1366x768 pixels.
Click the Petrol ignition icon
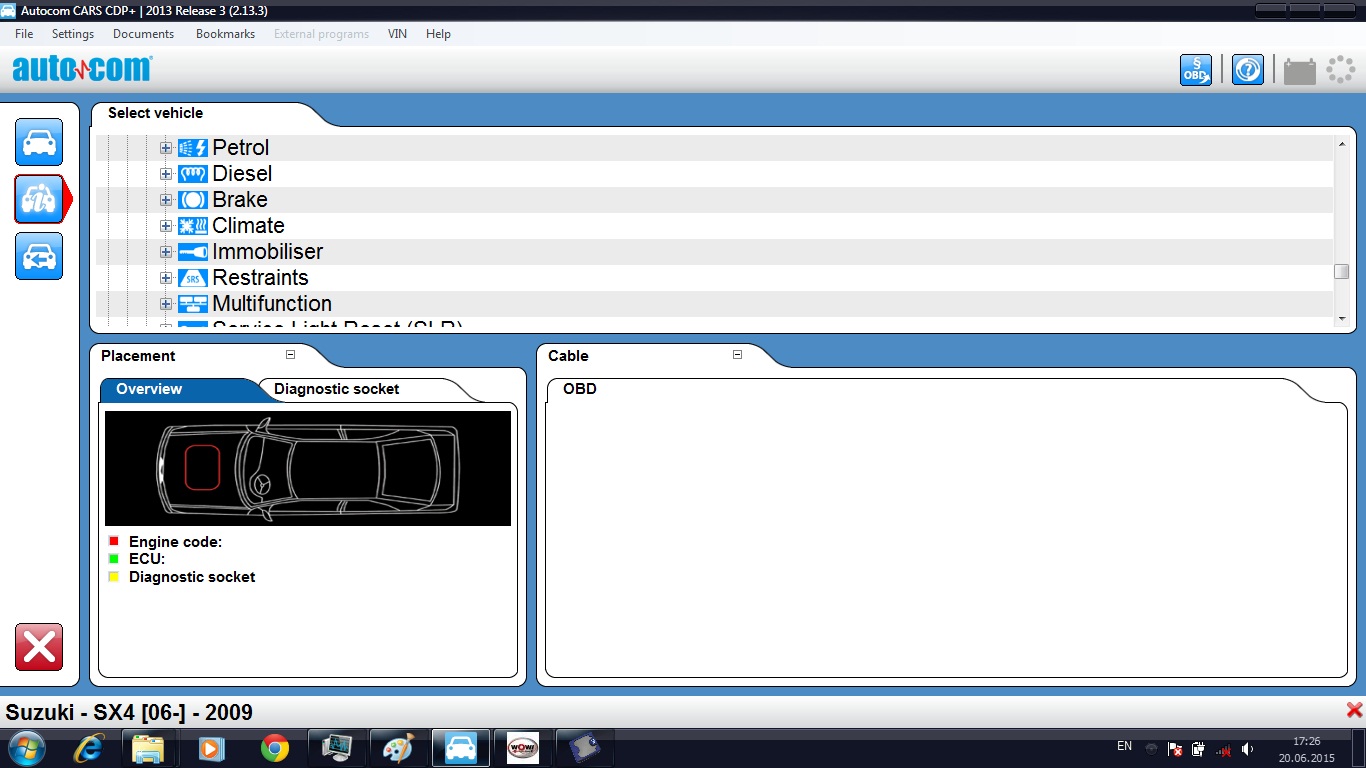(193, 148)
